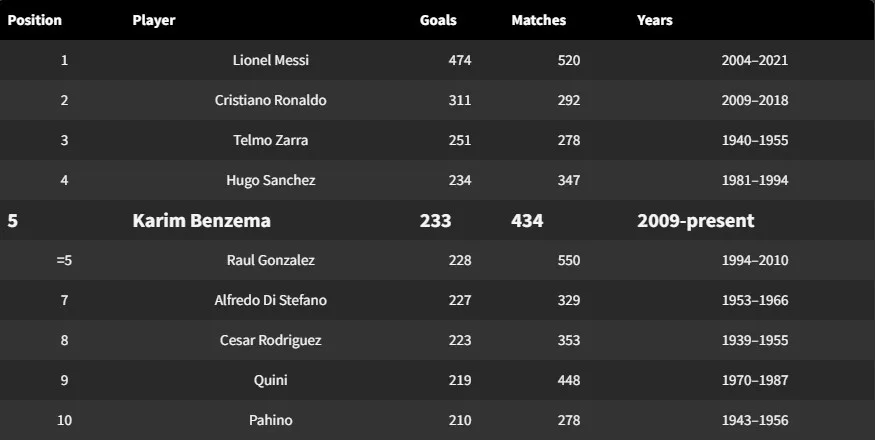Click Telmo Zarra in the table

point(271,140)
